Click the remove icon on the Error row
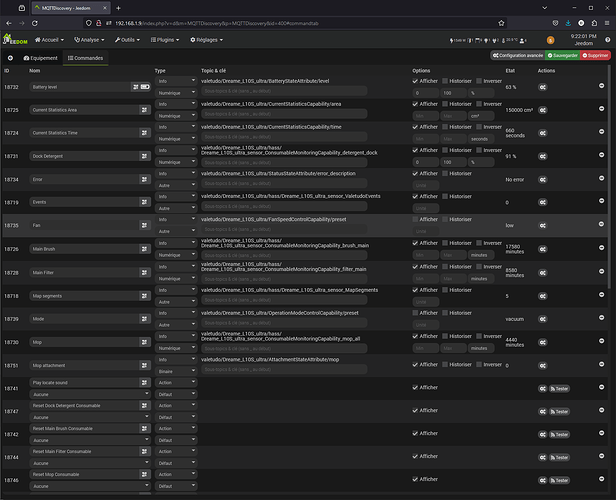Screen dimensions: 616x500 point(601,178)
